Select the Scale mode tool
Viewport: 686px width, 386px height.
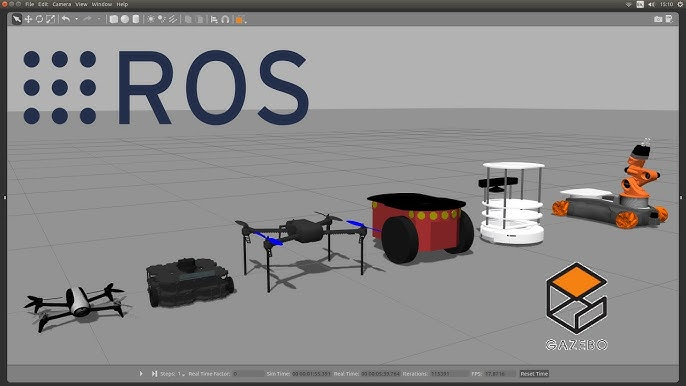click(51, 19)
